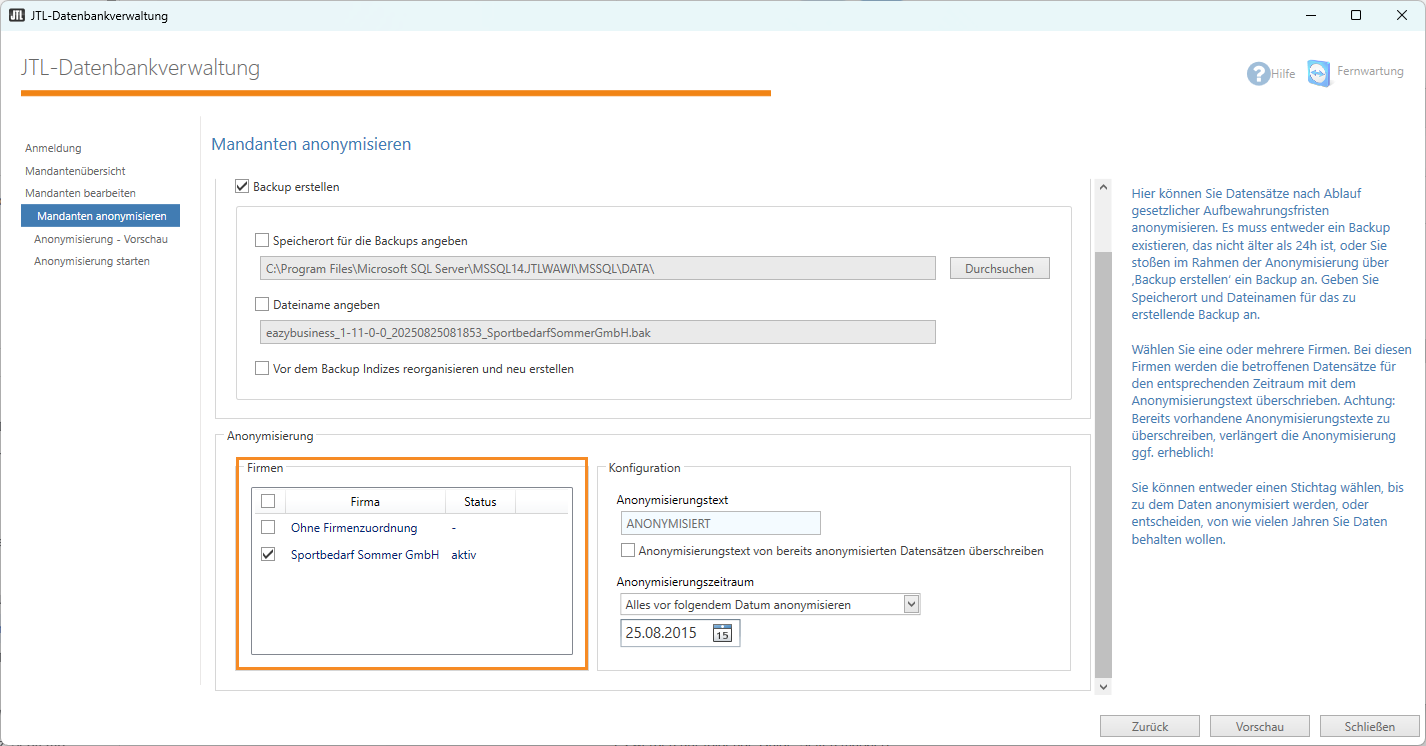Enable reorganizing indices before backup
Viewport: 1426px width, 746px height.
click(262, 368)
